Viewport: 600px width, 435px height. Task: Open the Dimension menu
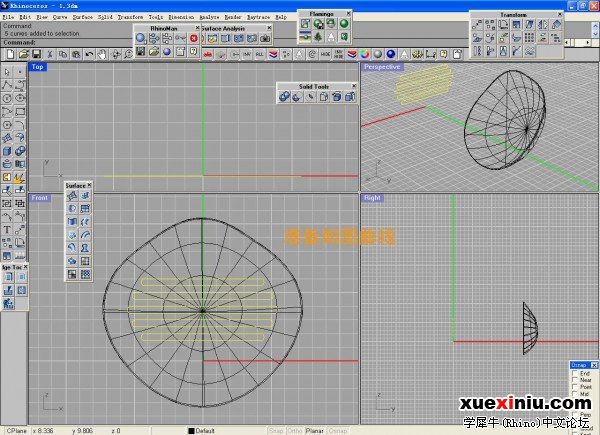point(181,17)
